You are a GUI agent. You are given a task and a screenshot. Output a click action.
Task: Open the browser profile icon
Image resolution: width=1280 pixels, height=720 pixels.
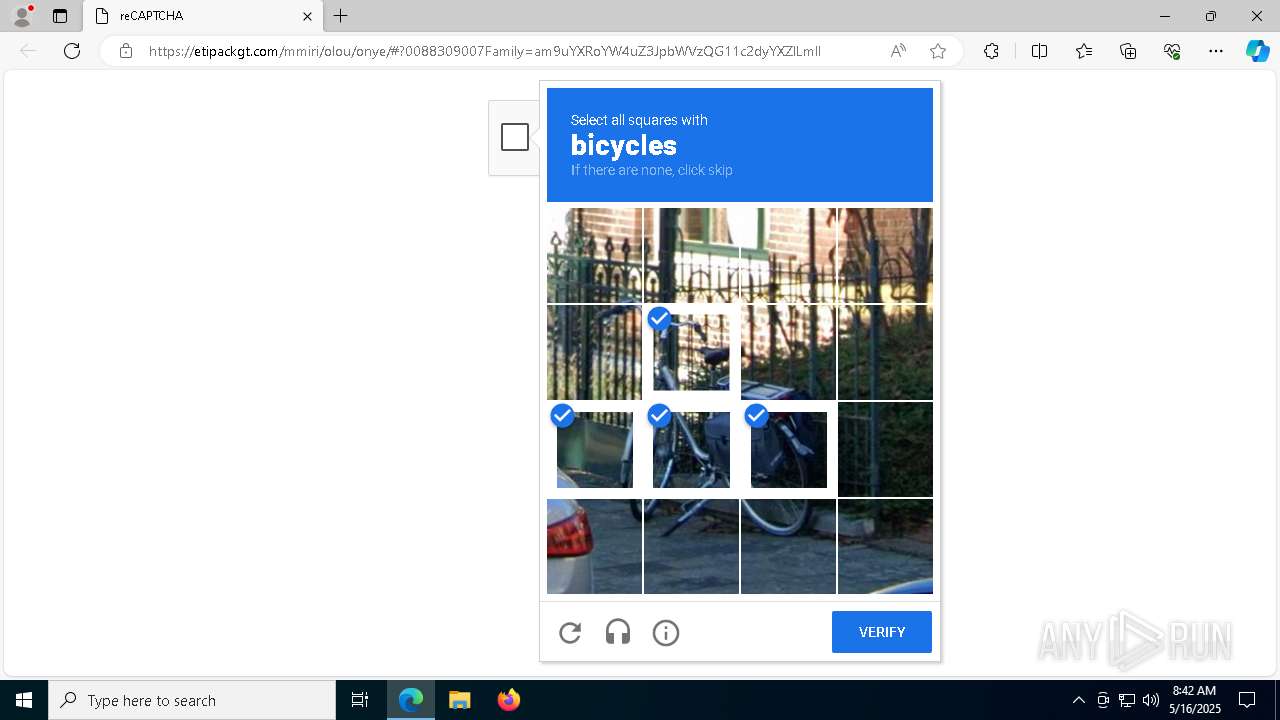[22, 16]
